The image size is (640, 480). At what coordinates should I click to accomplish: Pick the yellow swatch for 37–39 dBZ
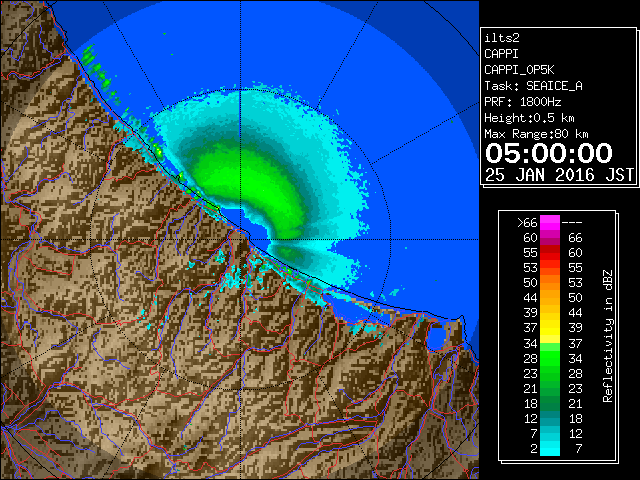point(550,327)
